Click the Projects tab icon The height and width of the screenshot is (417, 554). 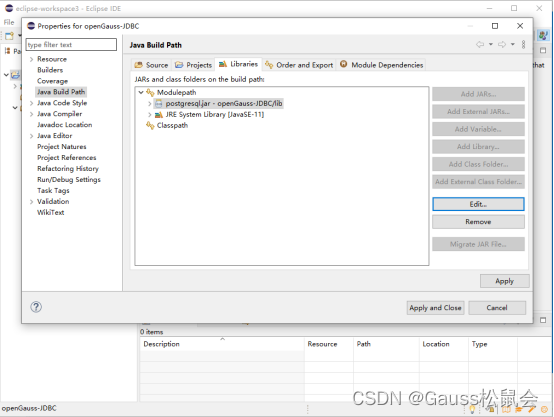(x=179, y=65)
